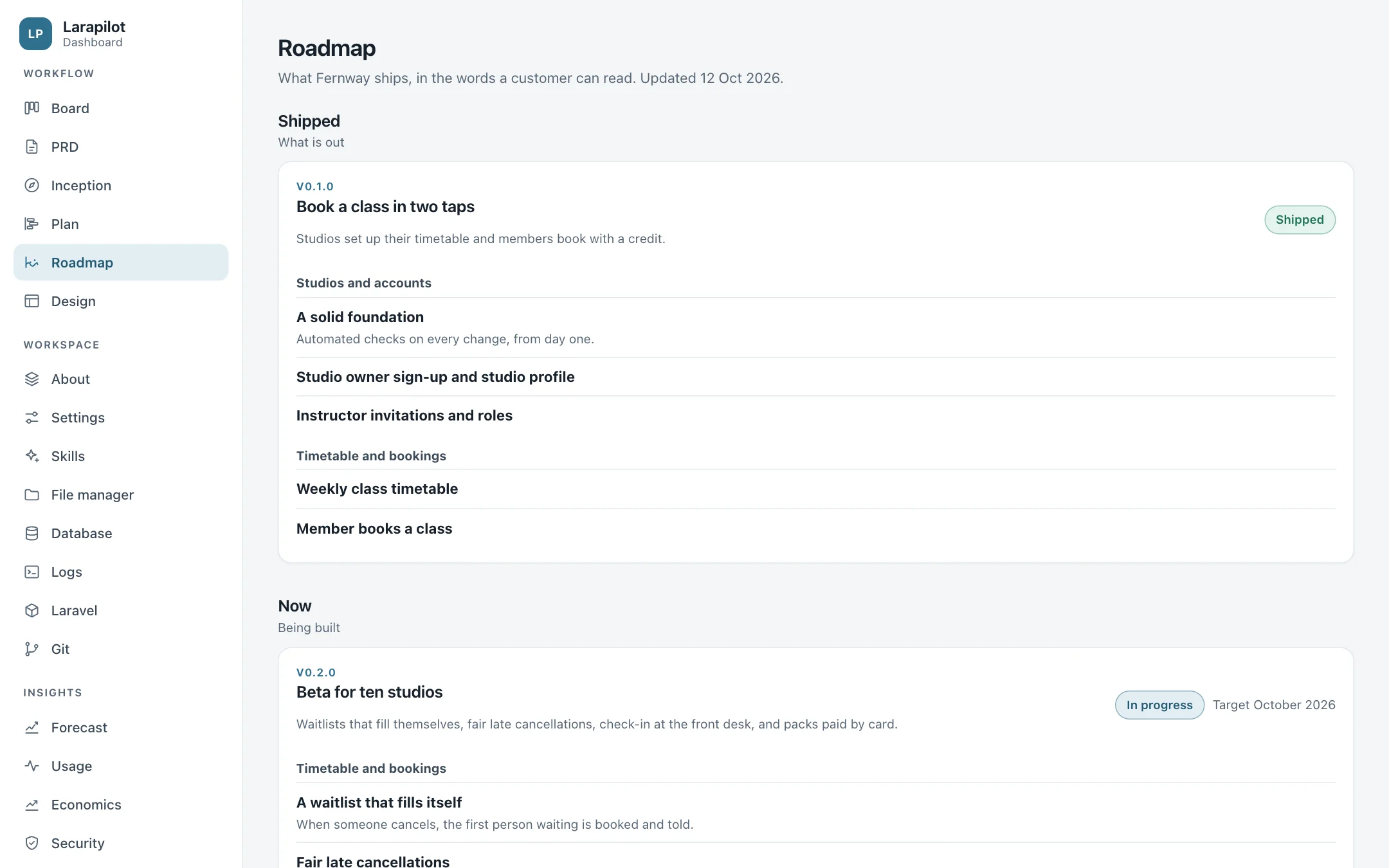
Task: Click the V0.2.0 version label
Action: click(x=316, y=672)
